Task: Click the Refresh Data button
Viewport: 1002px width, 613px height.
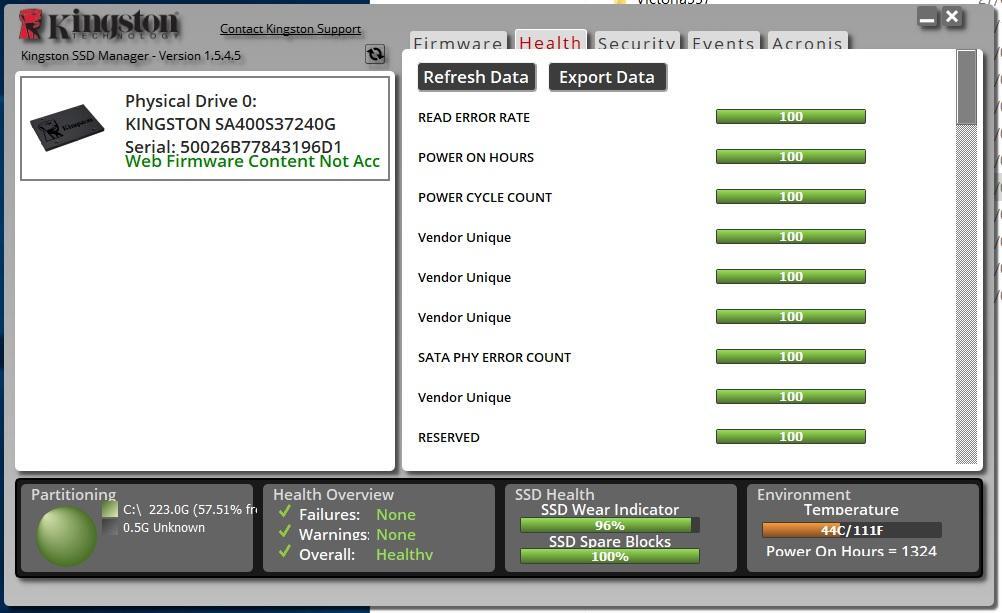Action: pos(476,77)
